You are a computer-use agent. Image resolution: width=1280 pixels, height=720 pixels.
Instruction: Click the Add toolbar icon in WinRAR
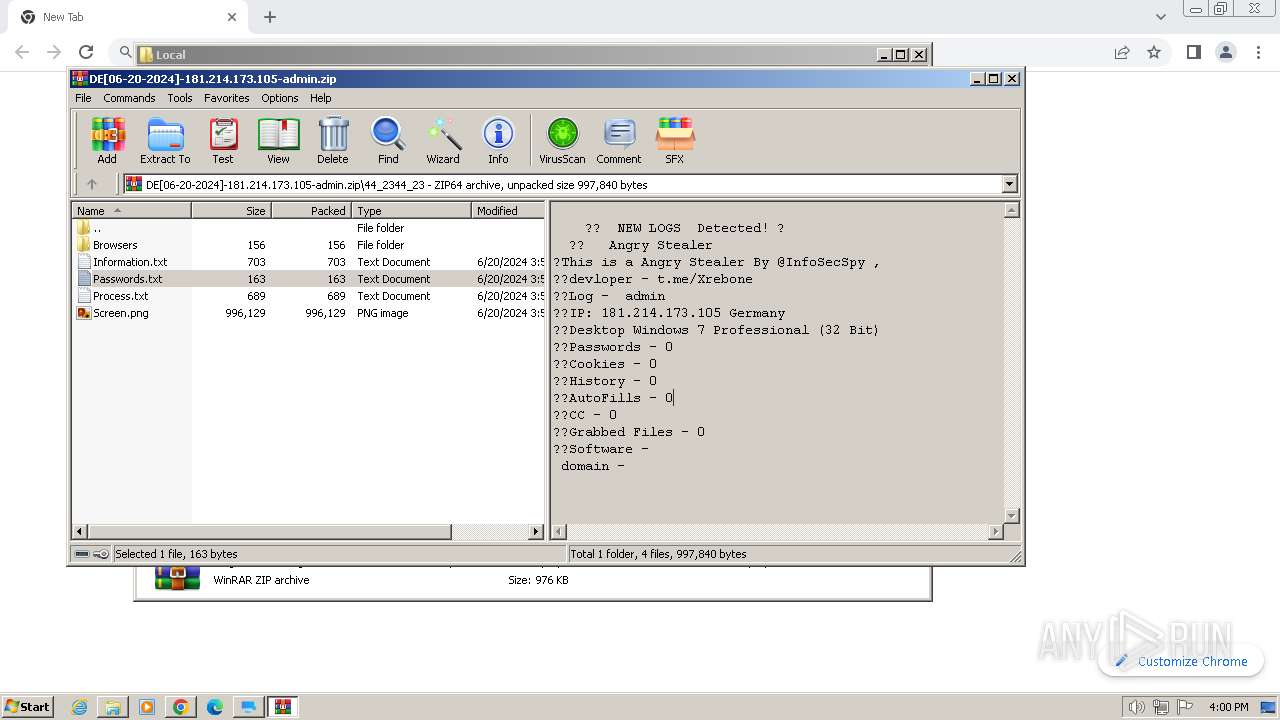point(107,141)
